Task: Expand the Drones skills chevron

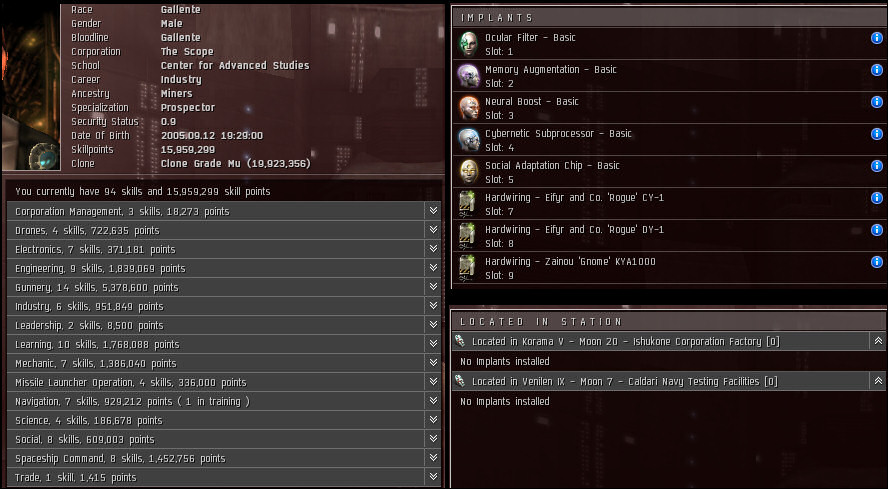Action: pyautogui.click(x=433, y=229)
